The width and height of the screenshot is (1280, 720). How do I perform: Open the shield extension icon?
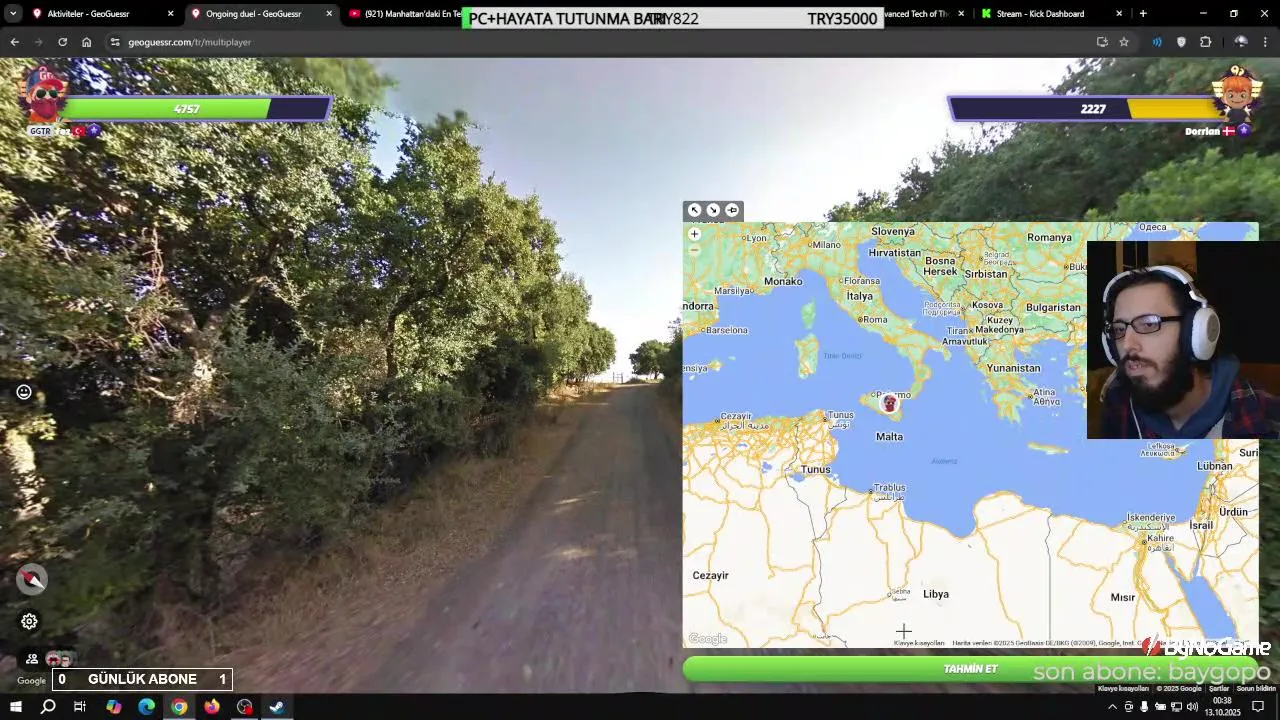pos(1181,42)
